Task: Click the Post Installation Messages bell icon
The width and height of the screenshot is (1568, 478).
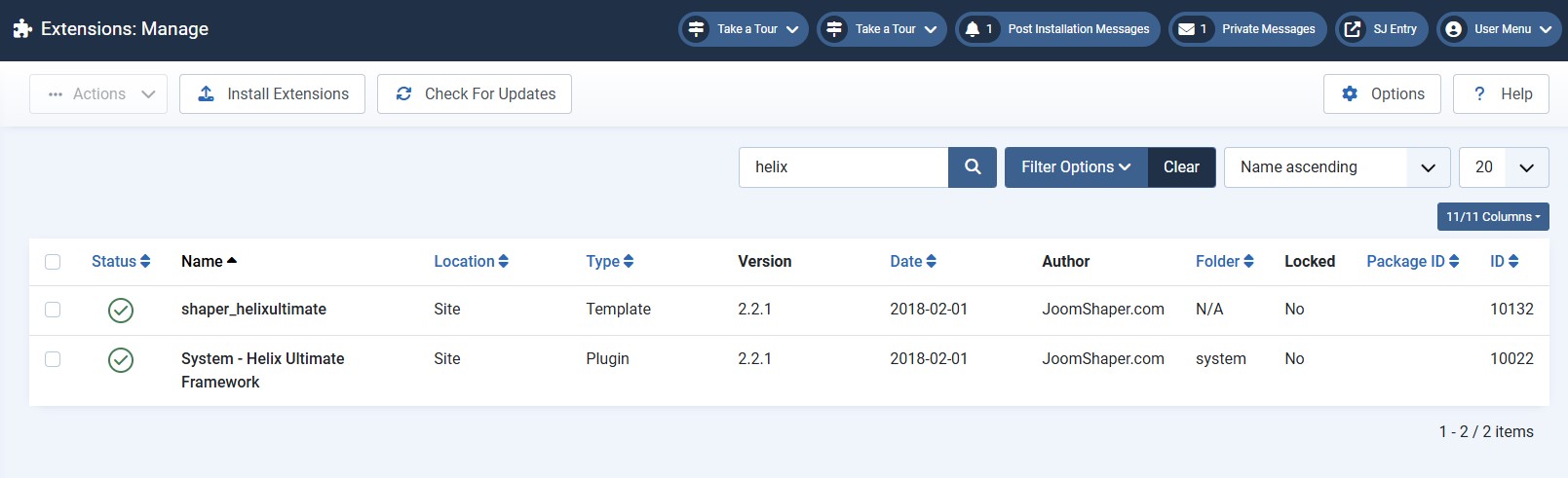Action: tap(973, 29)
